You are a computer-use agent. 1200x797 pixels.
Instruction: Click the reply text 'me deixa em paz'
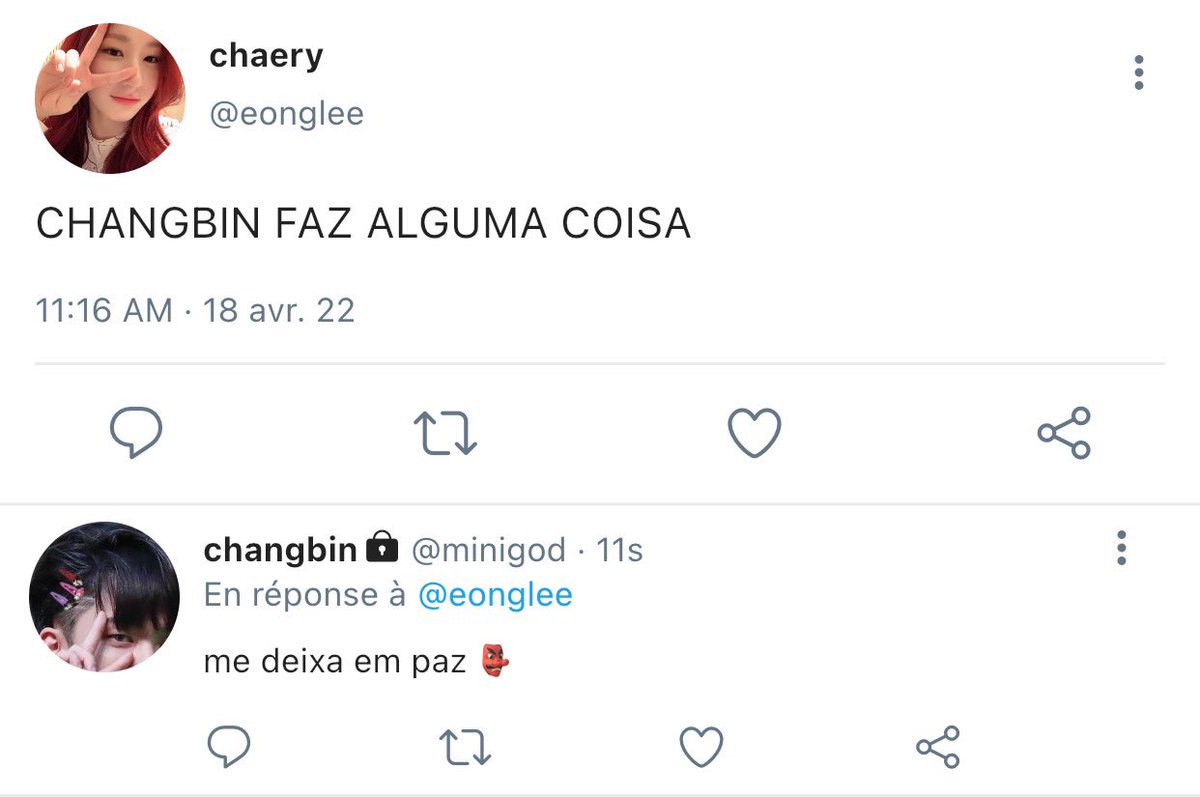point(336,662)
